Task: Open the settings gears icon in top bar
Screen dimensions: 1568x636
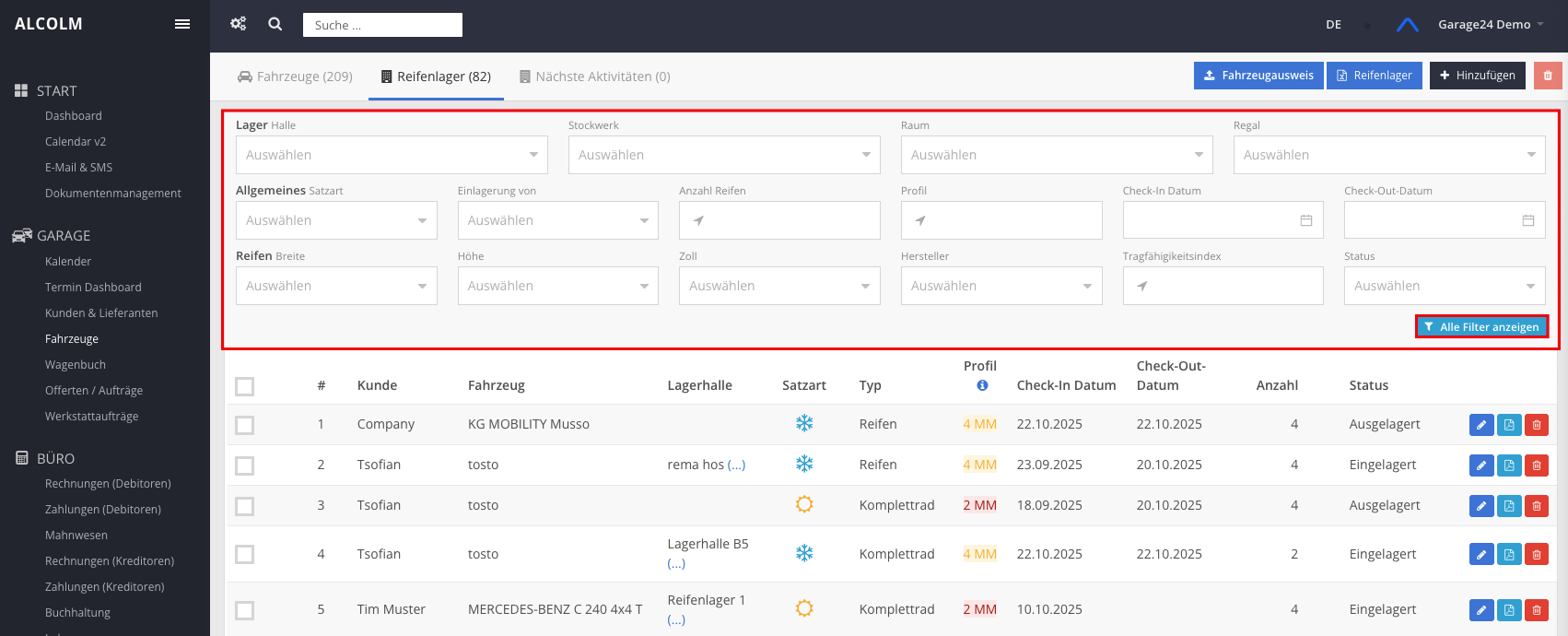Action: (x=239, y=24)
